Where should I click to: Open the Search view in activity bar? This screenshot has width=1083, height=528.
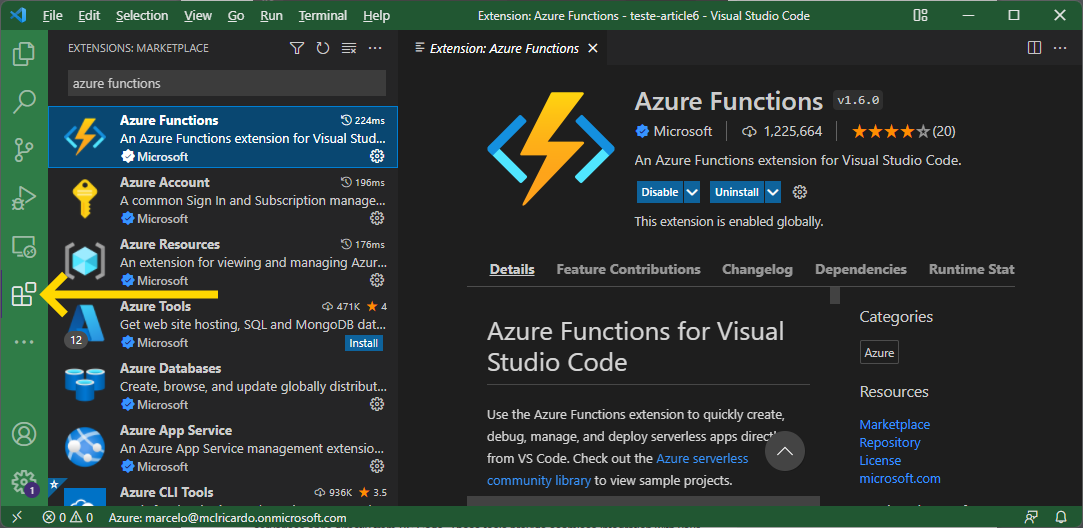pos(24,102)
